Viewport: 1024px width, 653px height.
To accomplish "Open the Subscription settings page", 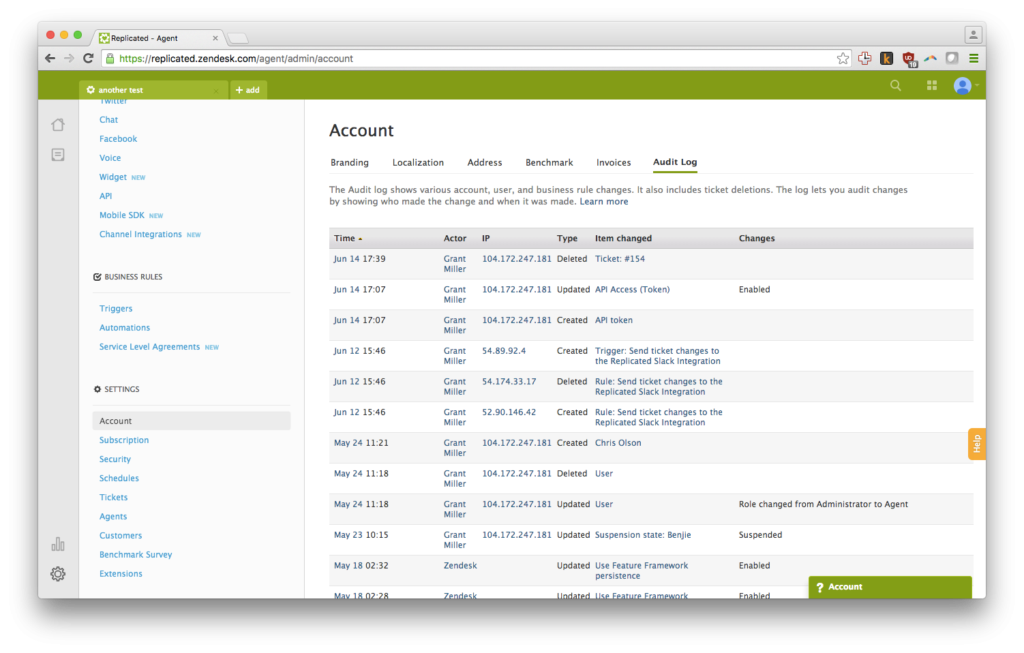I will coord(123,440).
